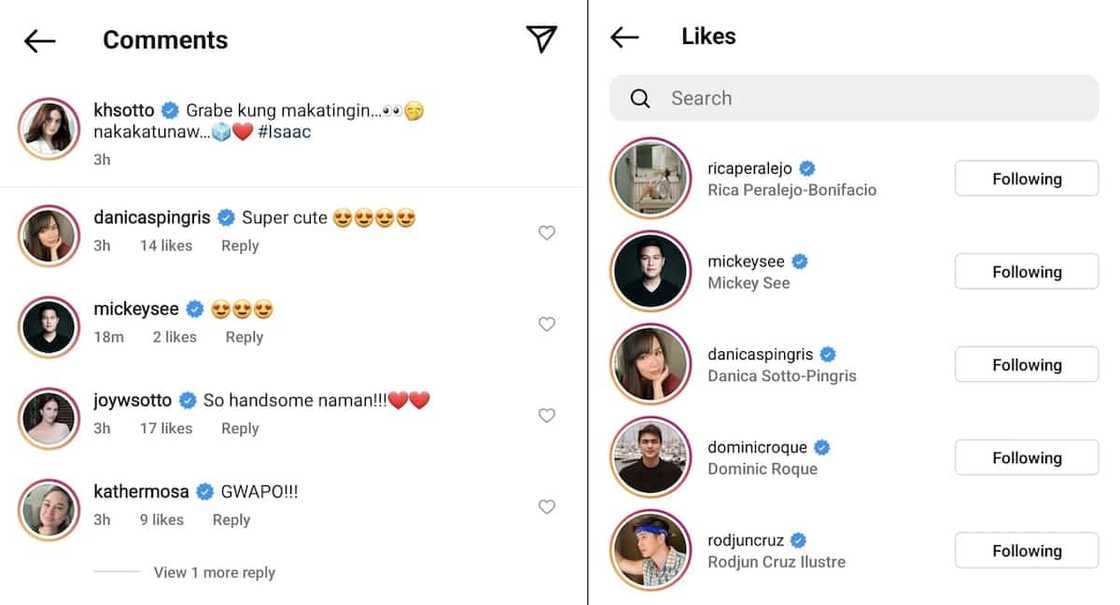Tap the share paper-plane icon

tap(541, 39)
